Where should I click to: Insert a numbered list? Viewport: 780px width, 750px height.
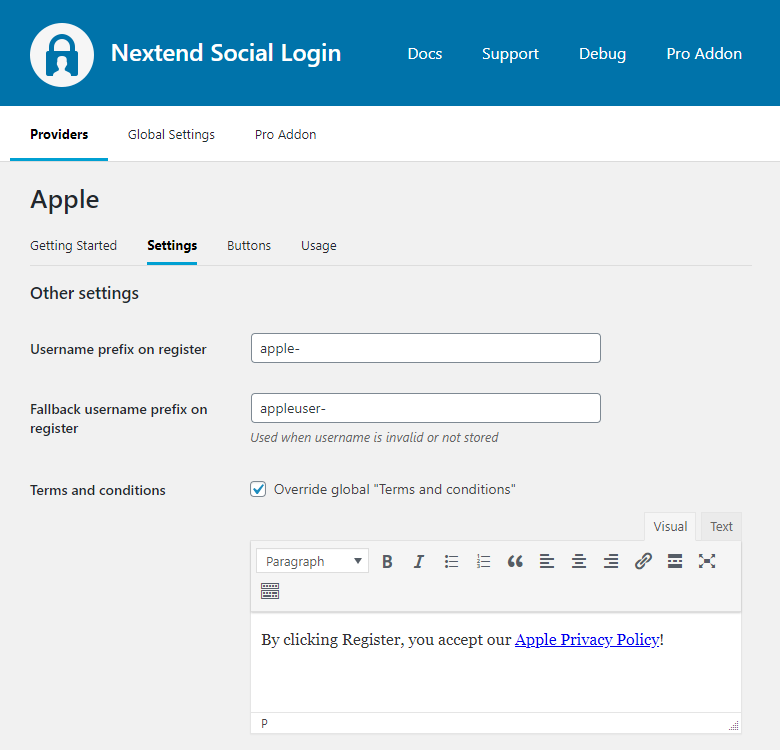coord(483,561)
